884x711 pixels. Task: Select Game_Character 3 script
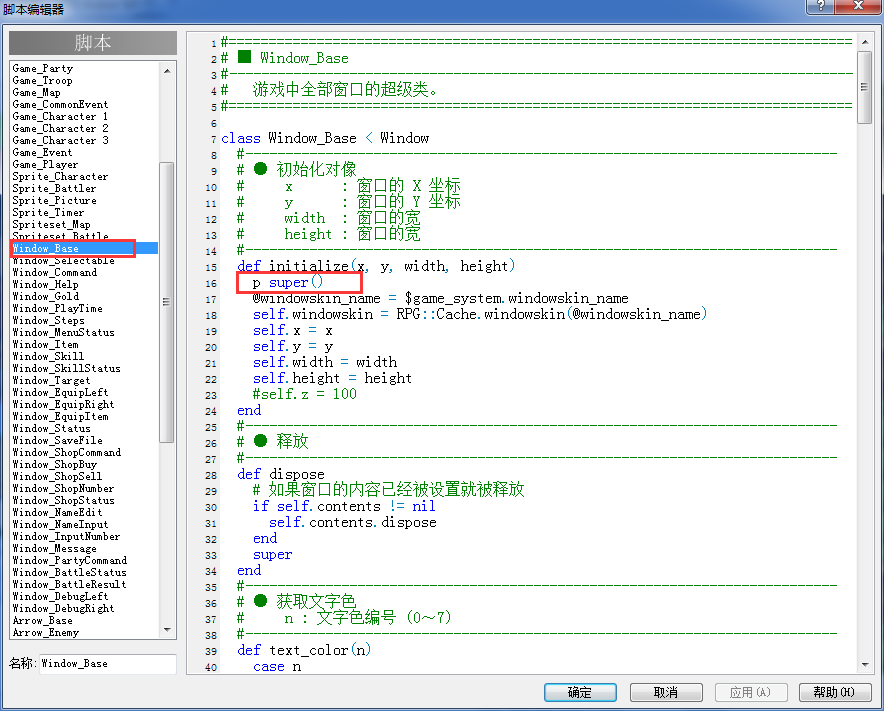60,140
